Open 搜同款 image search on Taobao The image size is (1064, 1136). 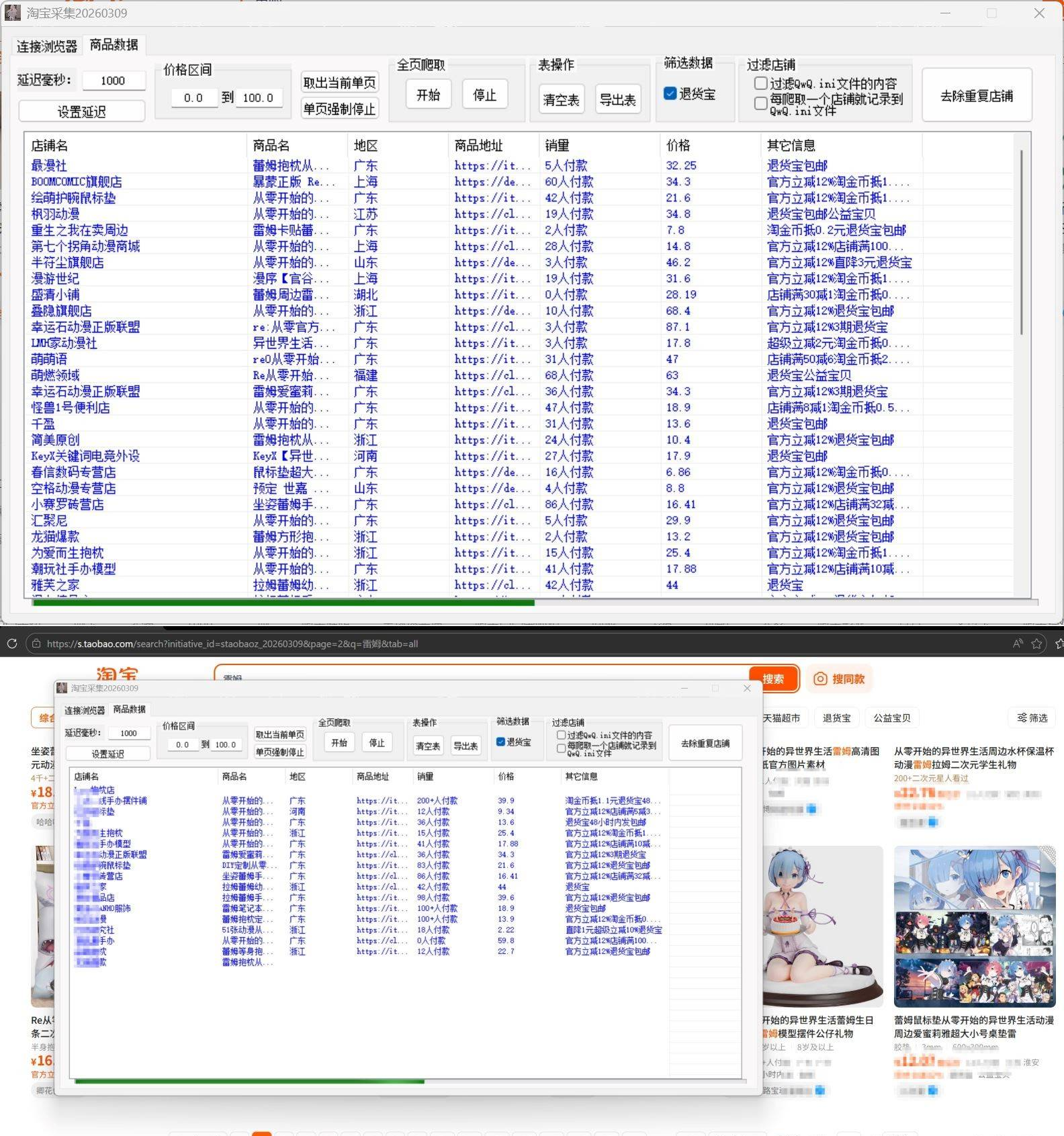[x=840, y=679]
